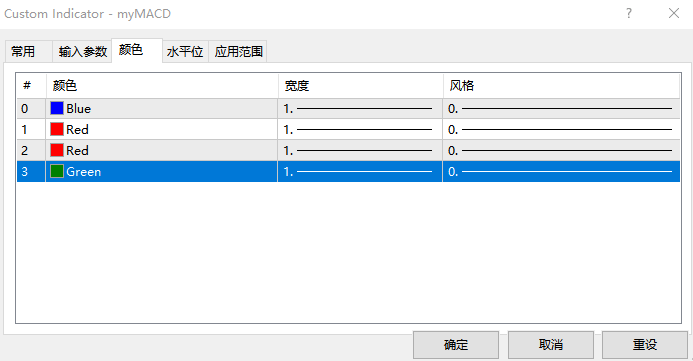The width and height of the screenshot is (693, 361).
Task: Click the help question mark icon
Action: tap(628, 13)
